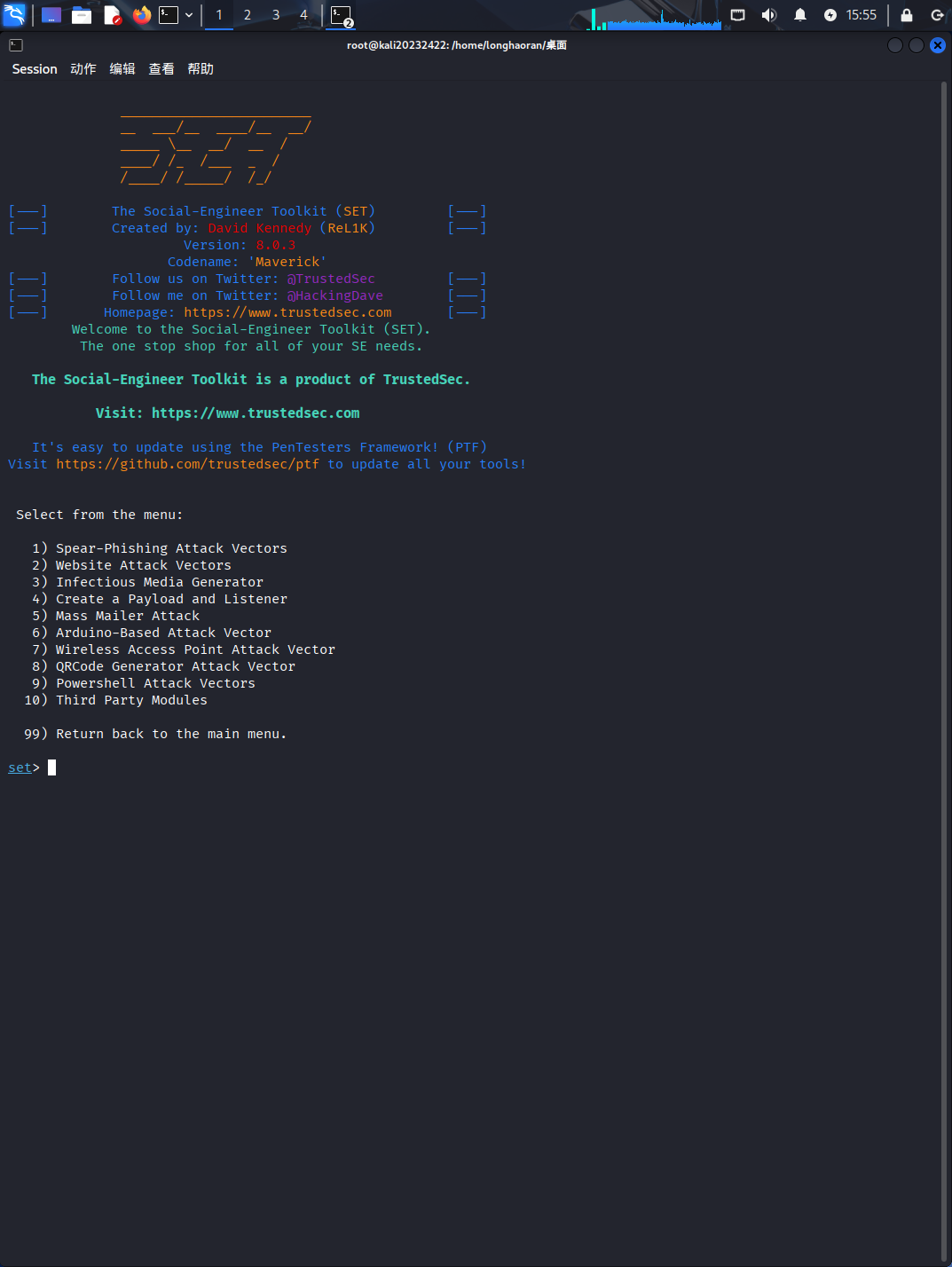952x1267 pixels.
Task: Click the version number 8.0.3
Action: point(276,245)
